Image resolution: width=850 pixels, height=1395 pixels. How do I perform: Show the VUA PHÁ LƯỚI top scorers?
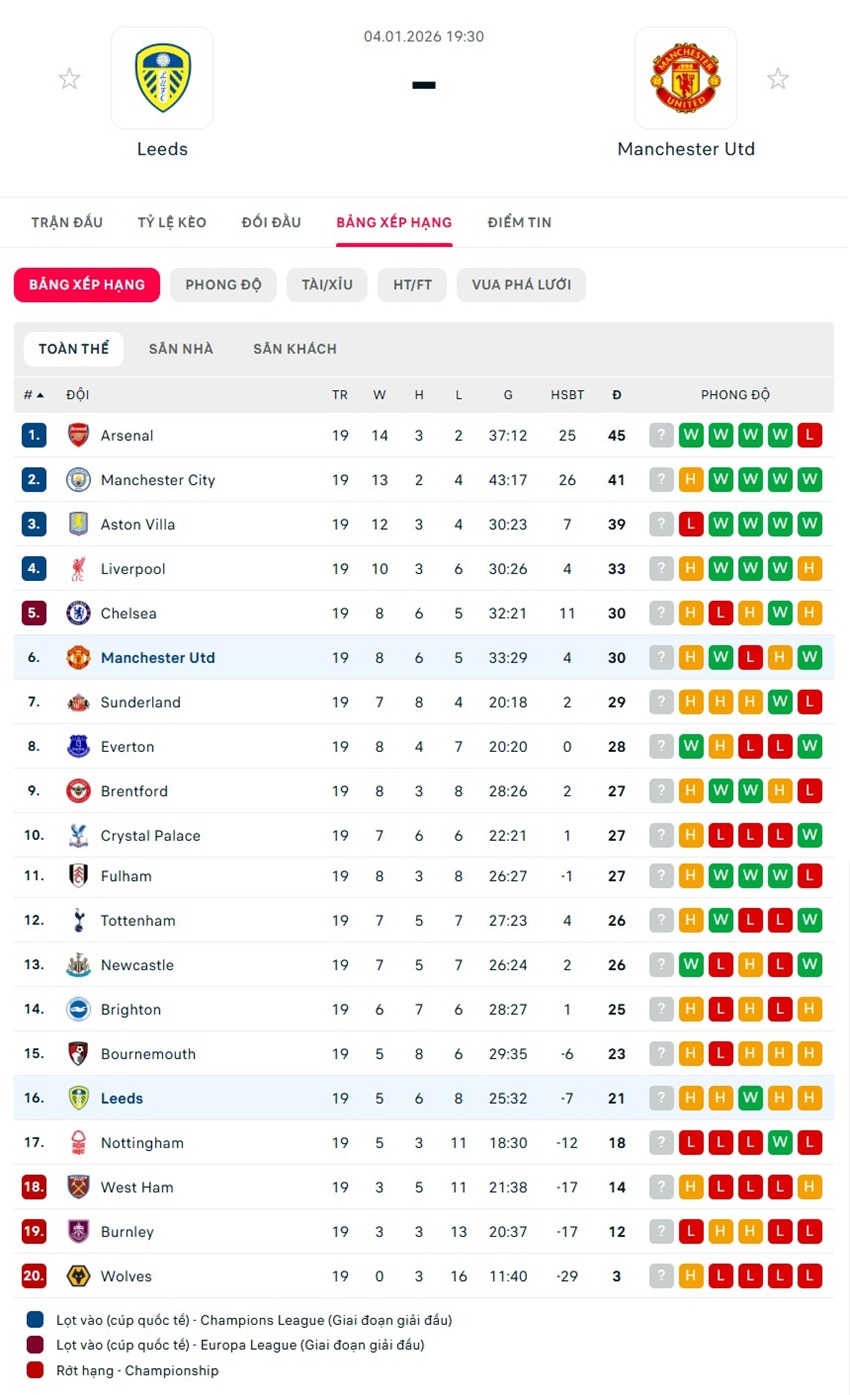point(521,285)
